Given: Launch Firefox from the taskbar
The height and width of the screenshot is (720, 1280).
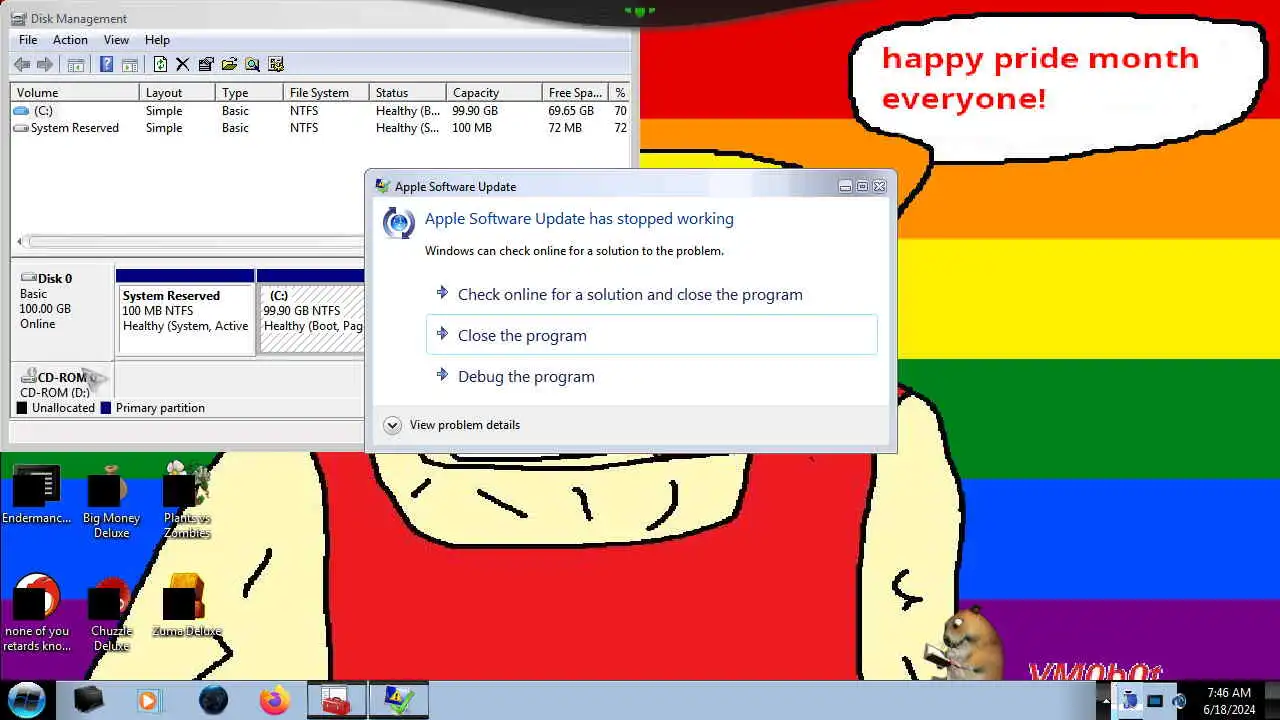Looking at the screenshot, I should [x=274, y=700].
